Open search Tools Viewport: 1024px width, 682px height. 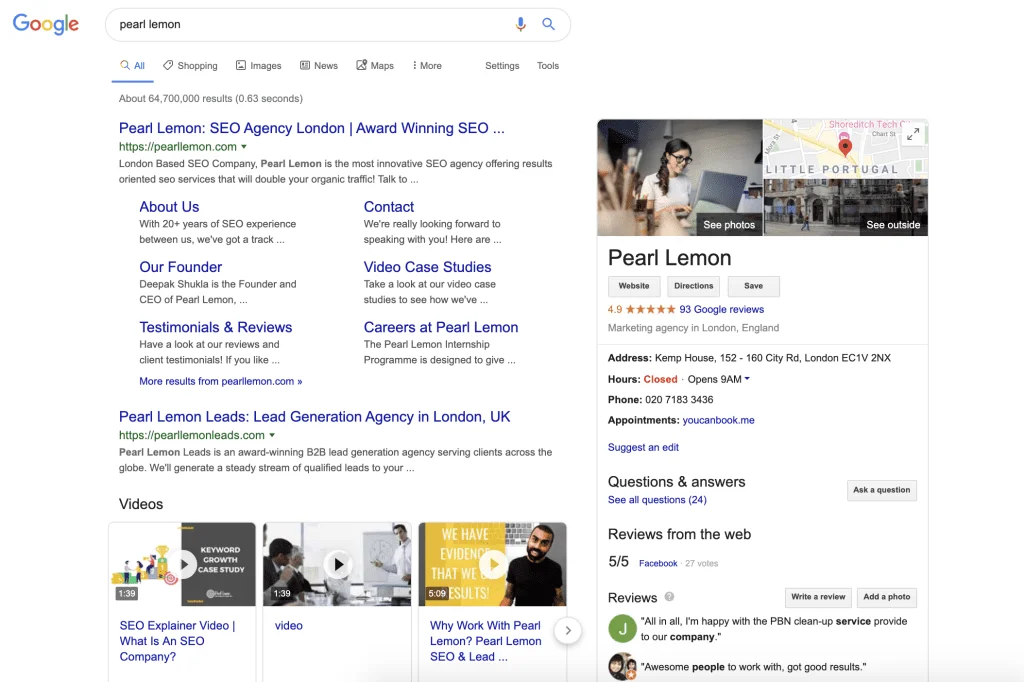click(548, 65)
